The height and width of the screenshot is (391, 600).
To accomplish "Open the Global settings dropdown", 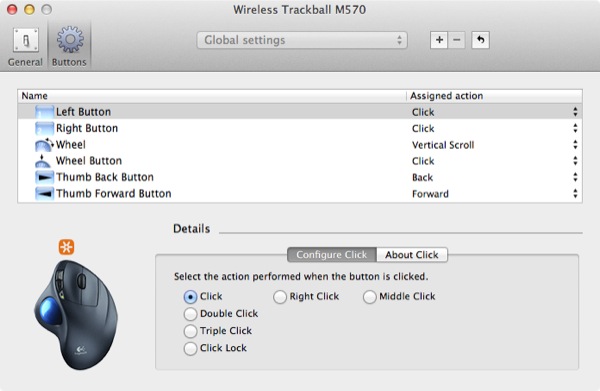I will [x=302, y=40].
